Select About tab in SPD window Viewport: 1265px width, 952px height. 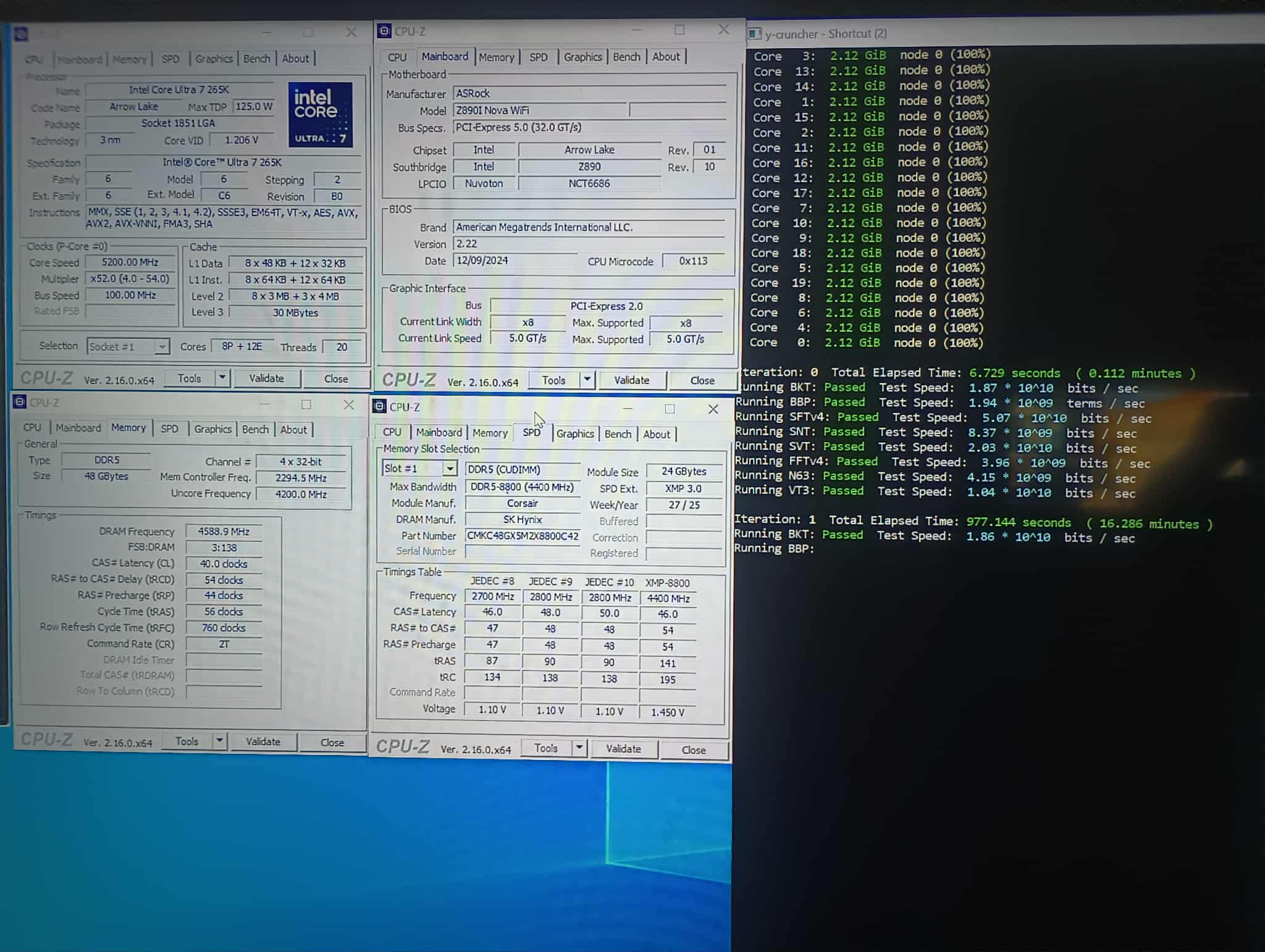[657, 435]
